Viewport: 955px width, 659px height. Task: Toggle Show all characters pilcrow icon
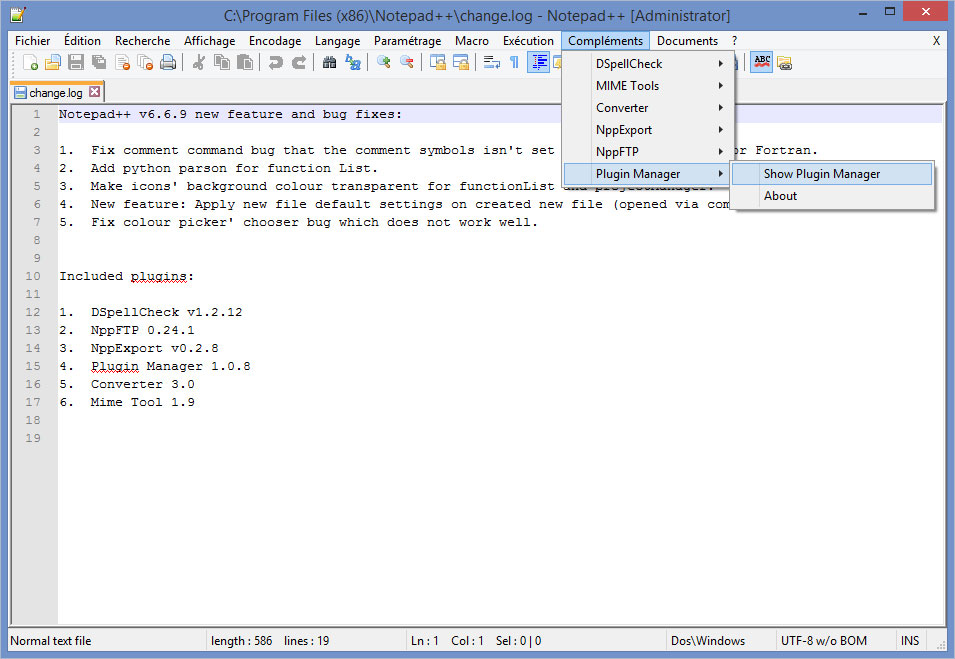(515, 63)
